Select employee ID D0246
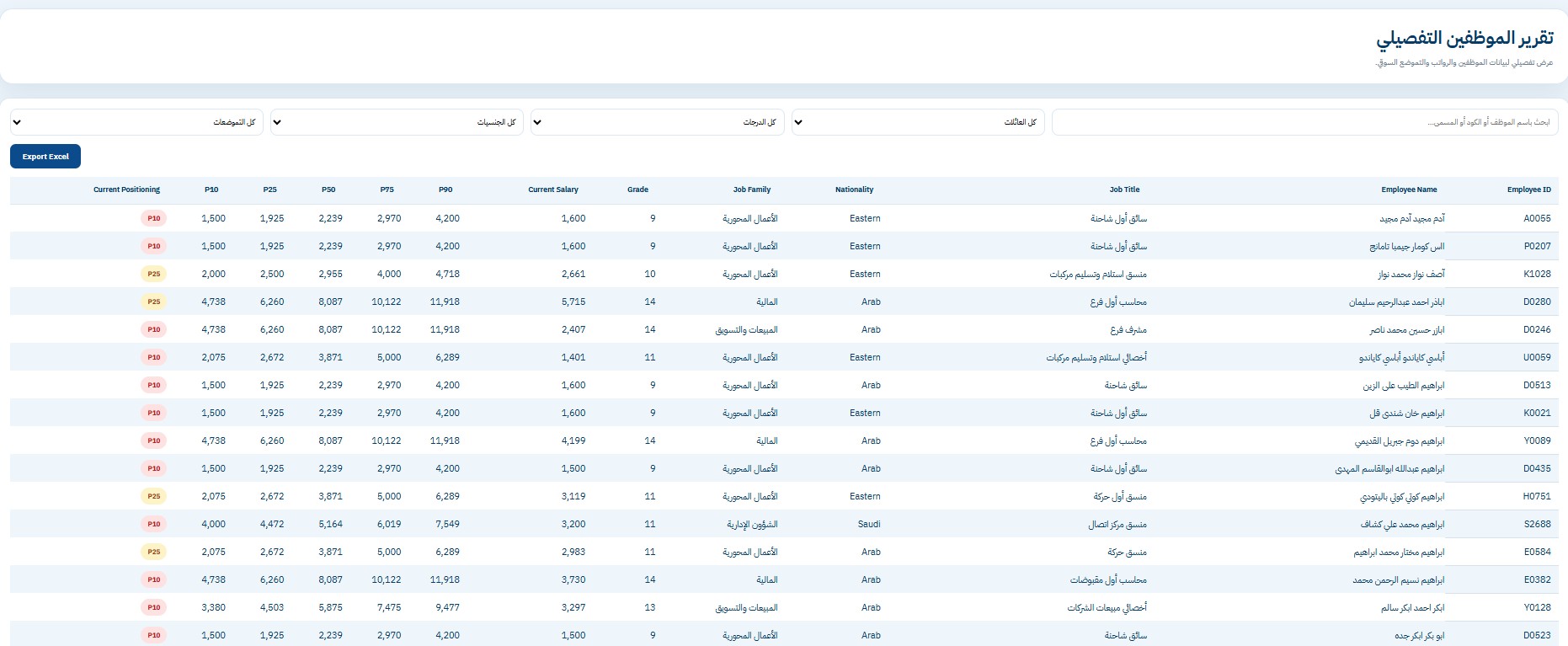Screen dimensions: 1568x646 point(1537,329)
